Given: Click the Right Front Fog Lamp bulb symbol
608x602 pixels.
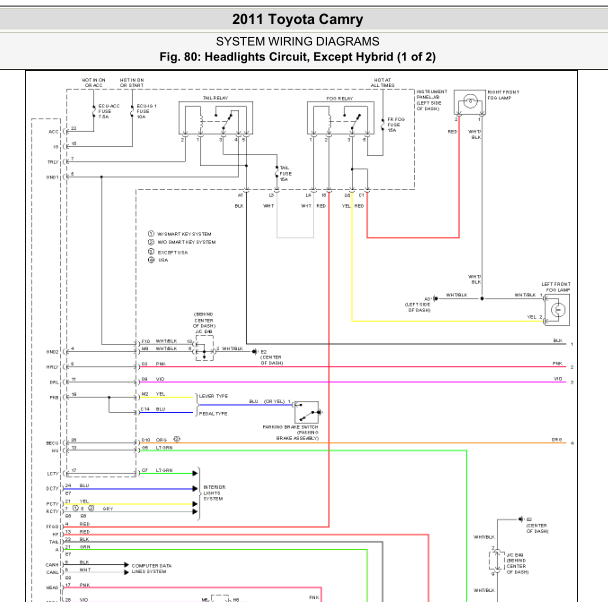Looking at the screenshot, I should (x=470, y=102).
